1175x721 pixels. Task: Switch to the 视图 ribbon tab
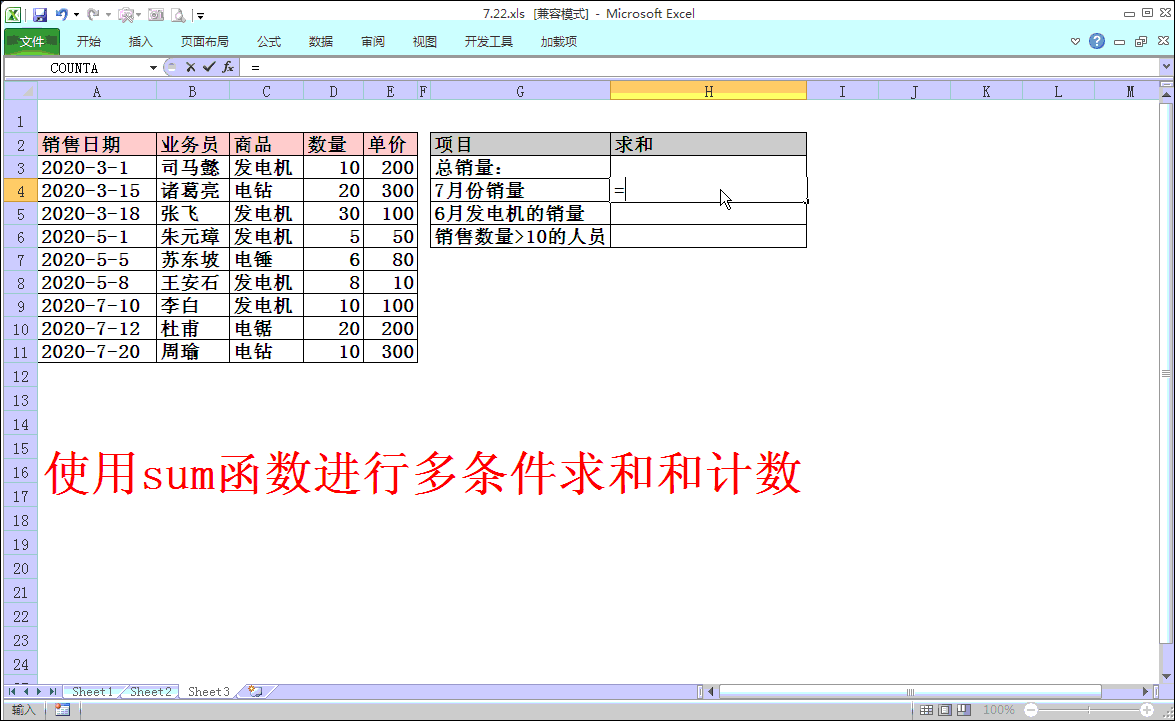coord(424,41)
